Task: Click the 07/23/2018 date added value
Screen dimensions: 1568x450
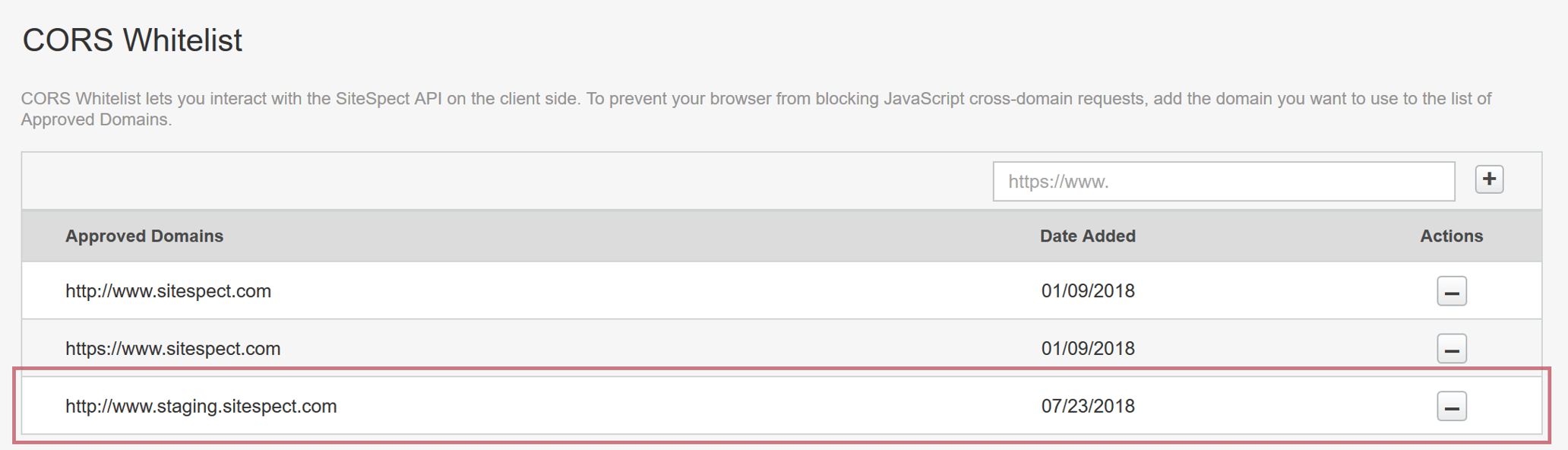Action: click(1087, 407)
